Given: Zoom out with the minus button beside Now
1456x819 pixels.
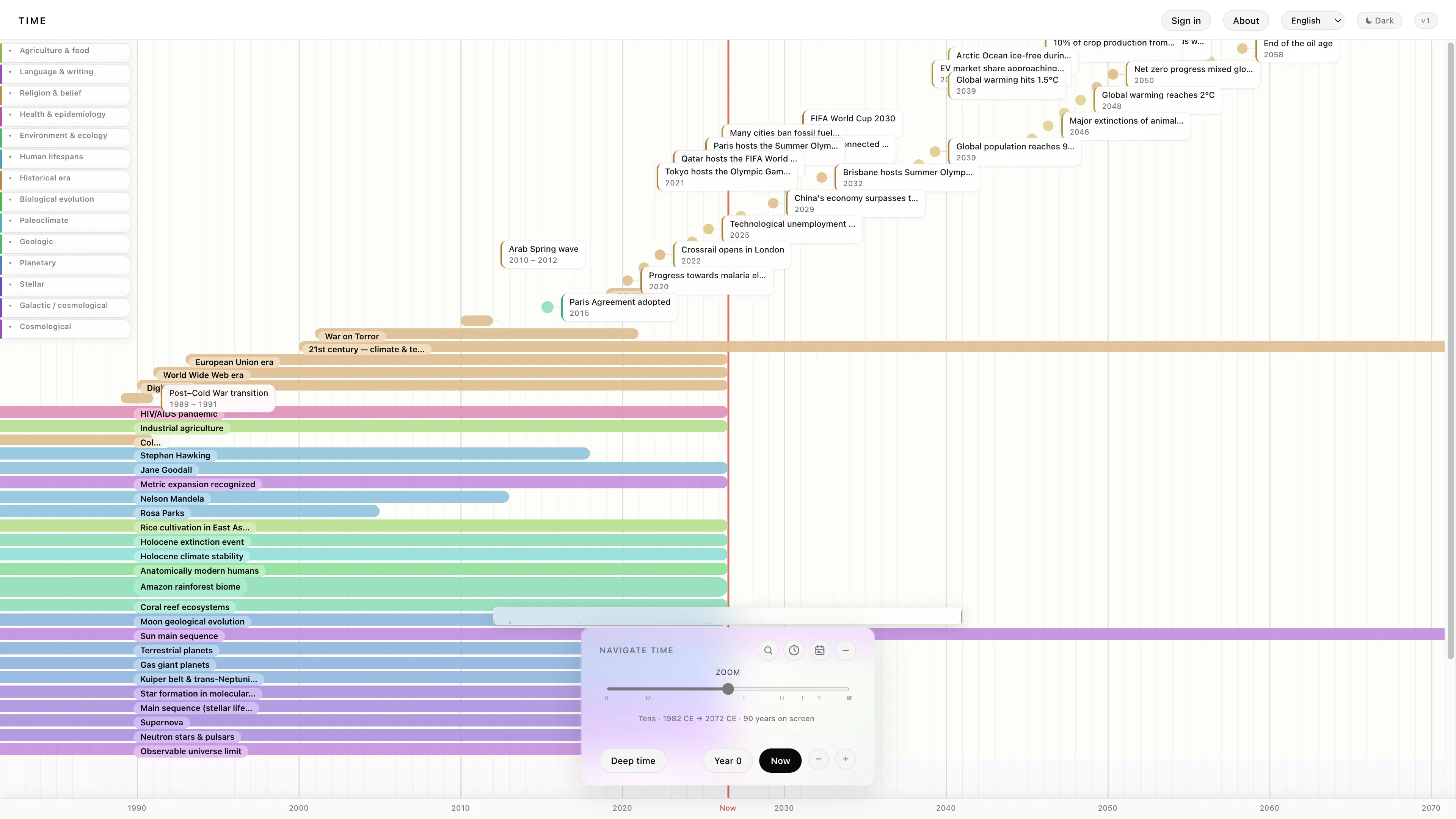Looking at the screenshot, I should tap(819, 759).
